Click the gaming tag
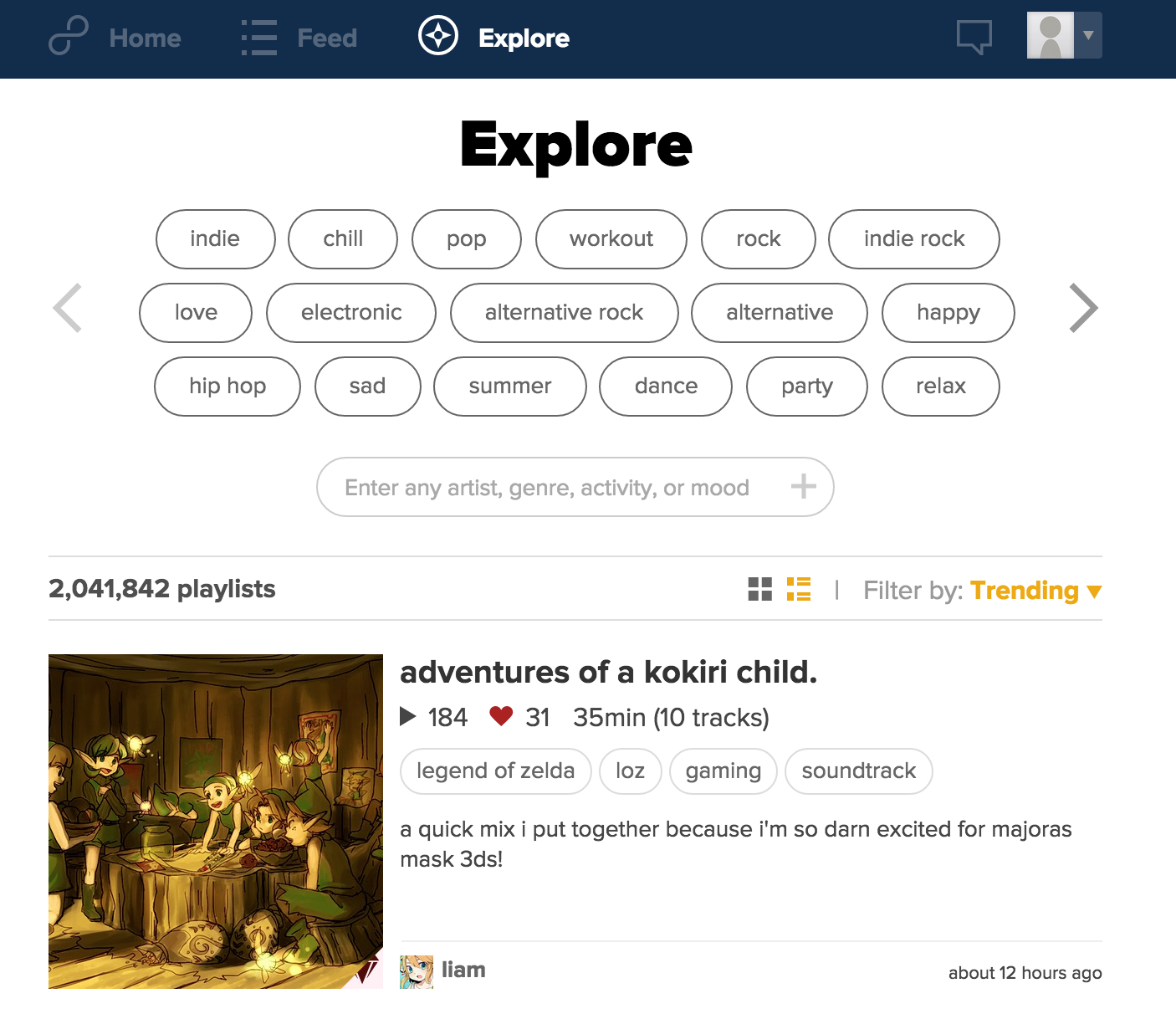Viewport: 1176px width, 1019px height. pos(723,771)
